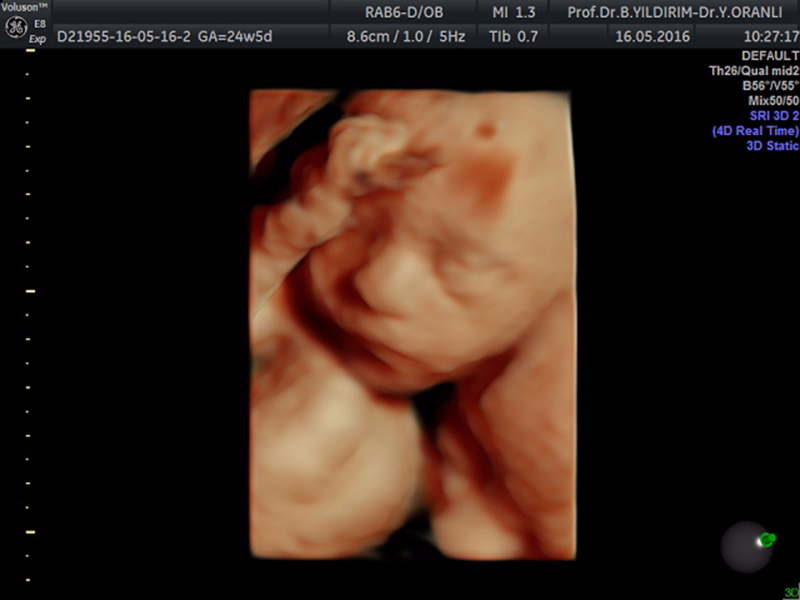Click the DEFAULT render preset label
Image resolution: width=800 pixels, height=600 pixels.
click(770, 56)
